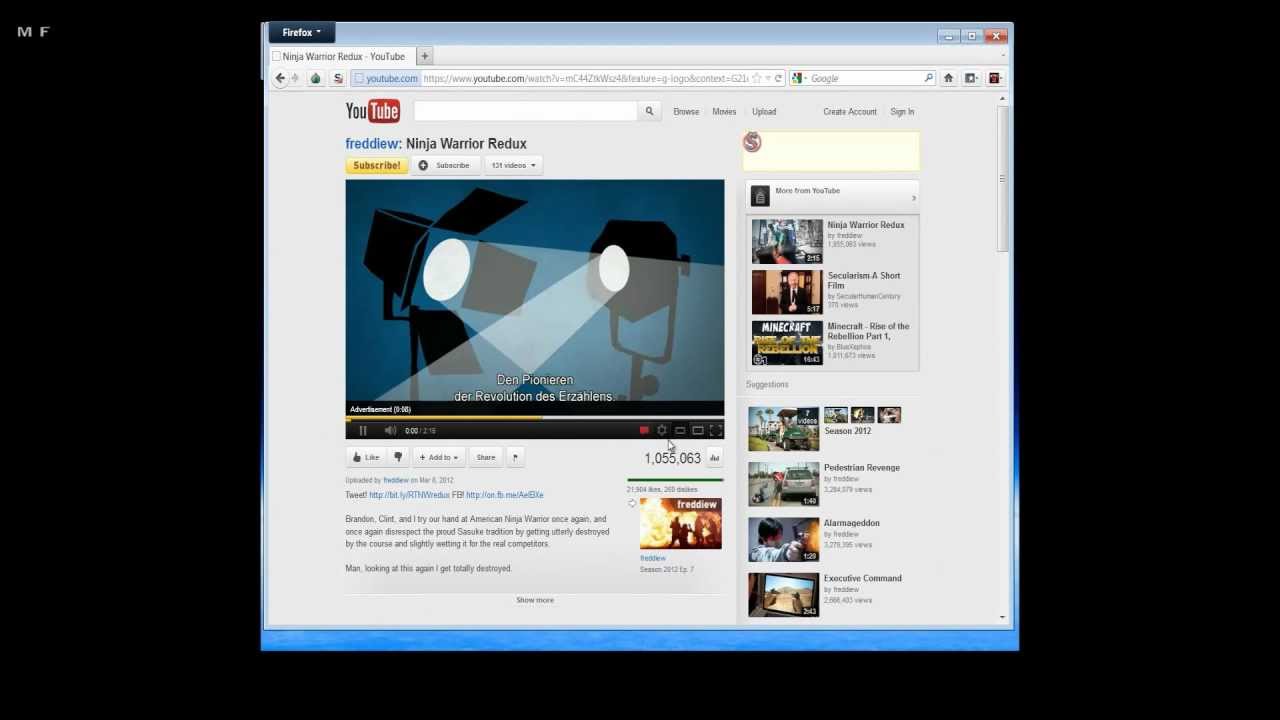Click the on.fb.me/AeIBXe link
Image resolution: width=1280 pixels, height=720 pixels.
[505, 495]
